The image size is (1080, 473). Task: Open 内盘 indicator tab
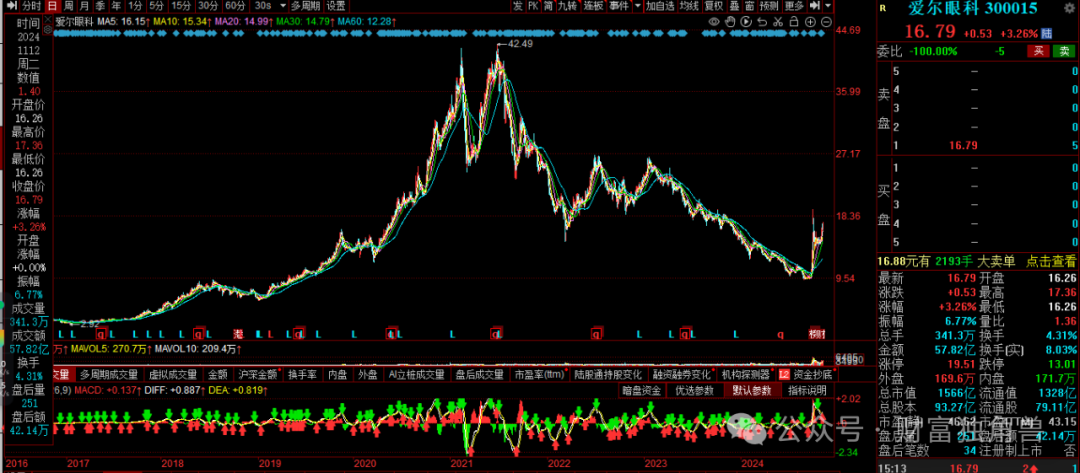tap(338, 375)
